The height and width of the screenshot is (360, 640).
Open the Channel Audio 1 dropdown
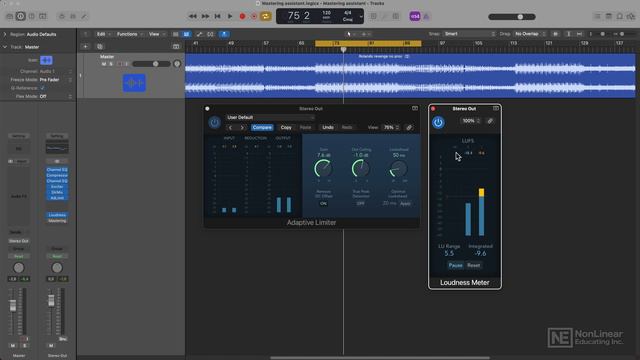point(55,71)
